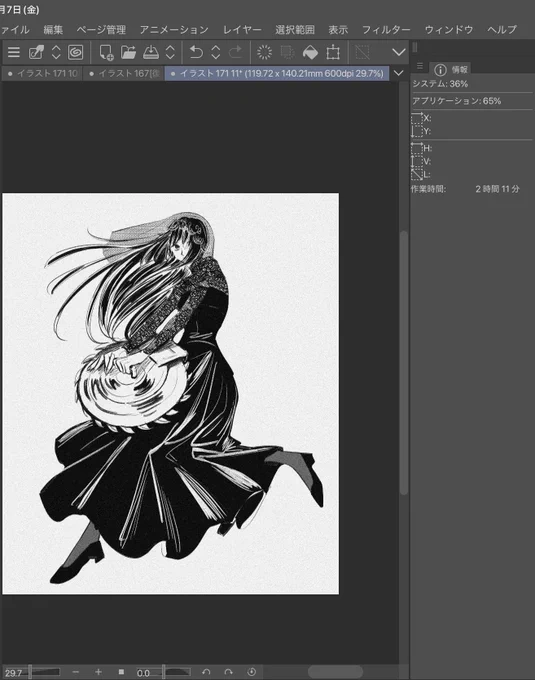Click the zoom slider next to 29.7
Viewport: 535px width, 680px height.
coord(45,672)
